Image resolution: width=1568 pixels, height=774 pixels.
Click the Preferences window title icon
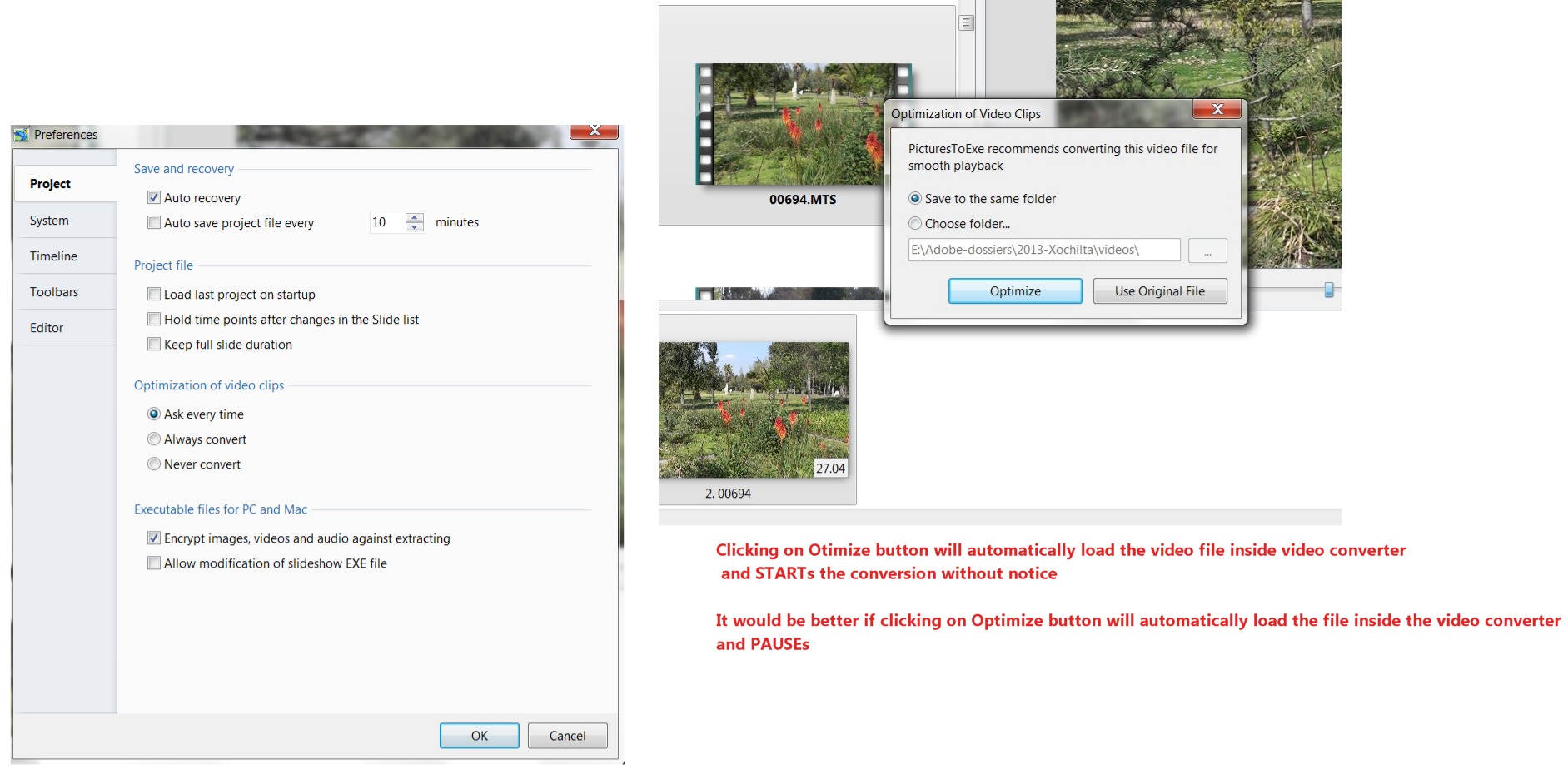tap(21, 134)
